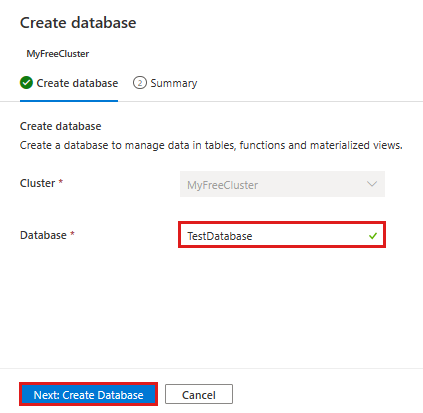The width and height of the screenshot is (423, 413).
Task: Click the large Create database page title
Action: tap(78, 23)
